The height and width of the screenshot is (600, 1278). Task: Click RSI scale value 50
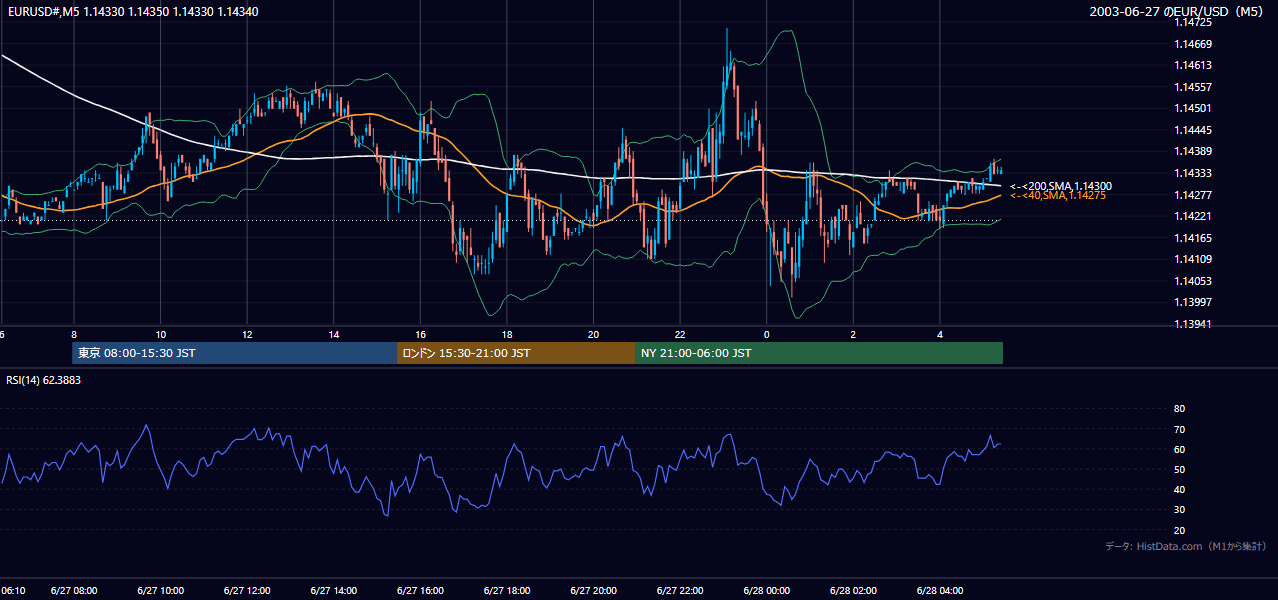pos(1179,469)
